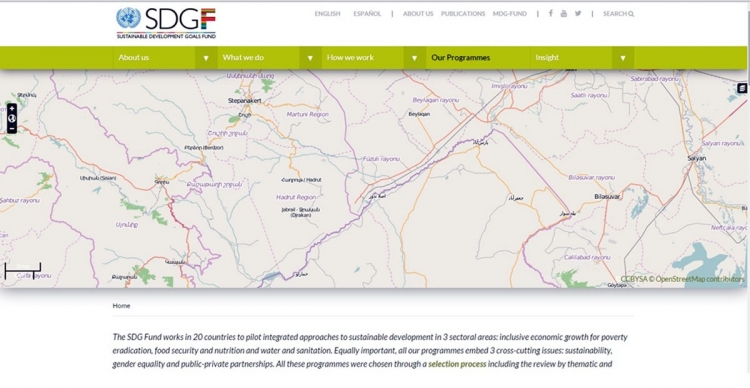This screenshot has height=388, width=750.
Task: Follow the selection process link
Action: [457, 364]
